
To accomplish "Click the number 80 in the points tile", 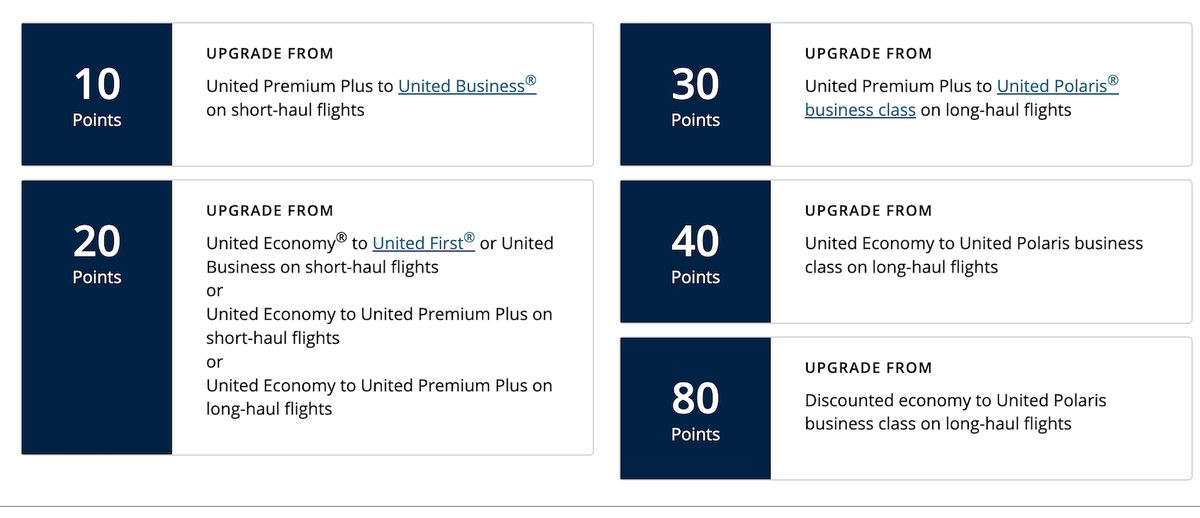I will [x=695, y=398].
